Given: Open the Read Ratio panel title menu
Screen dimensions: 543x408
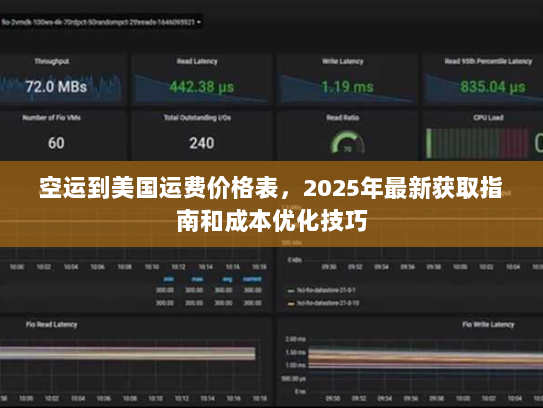Looking at the screenshot, I should point(342,117).
